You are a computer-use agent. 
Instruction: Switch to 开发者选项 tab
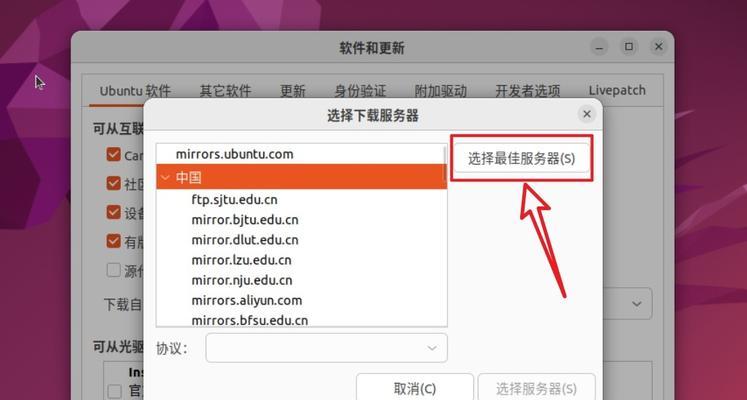click(x=527, y=90)
